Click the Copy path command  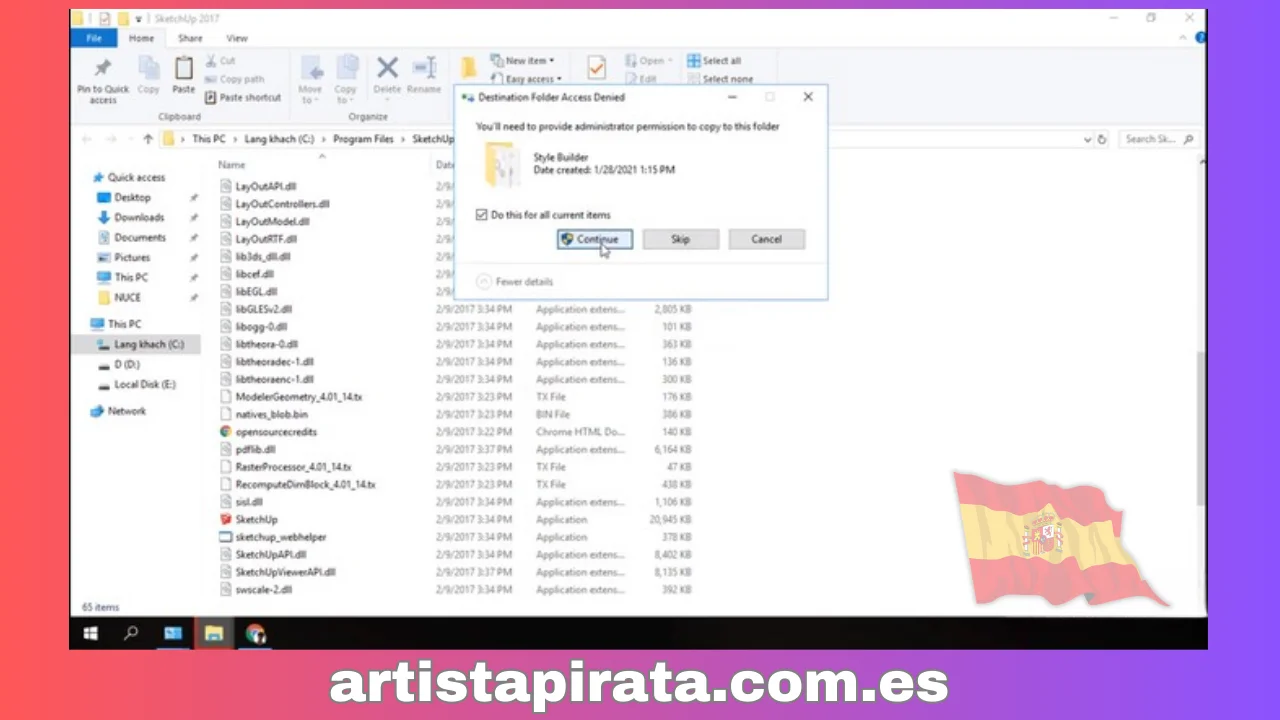point(234,79)
